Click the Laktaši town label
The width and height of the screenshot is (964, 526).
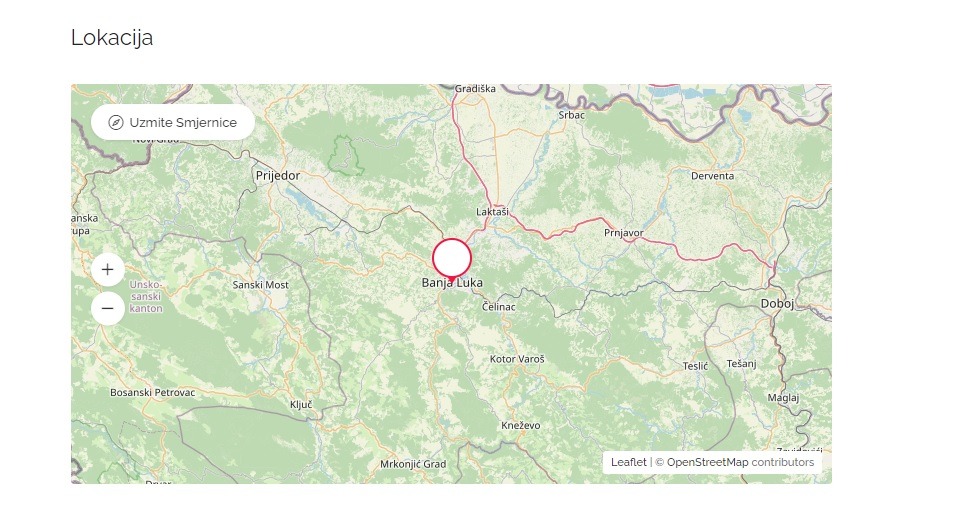pyautogui.click(x=492, y=212)
